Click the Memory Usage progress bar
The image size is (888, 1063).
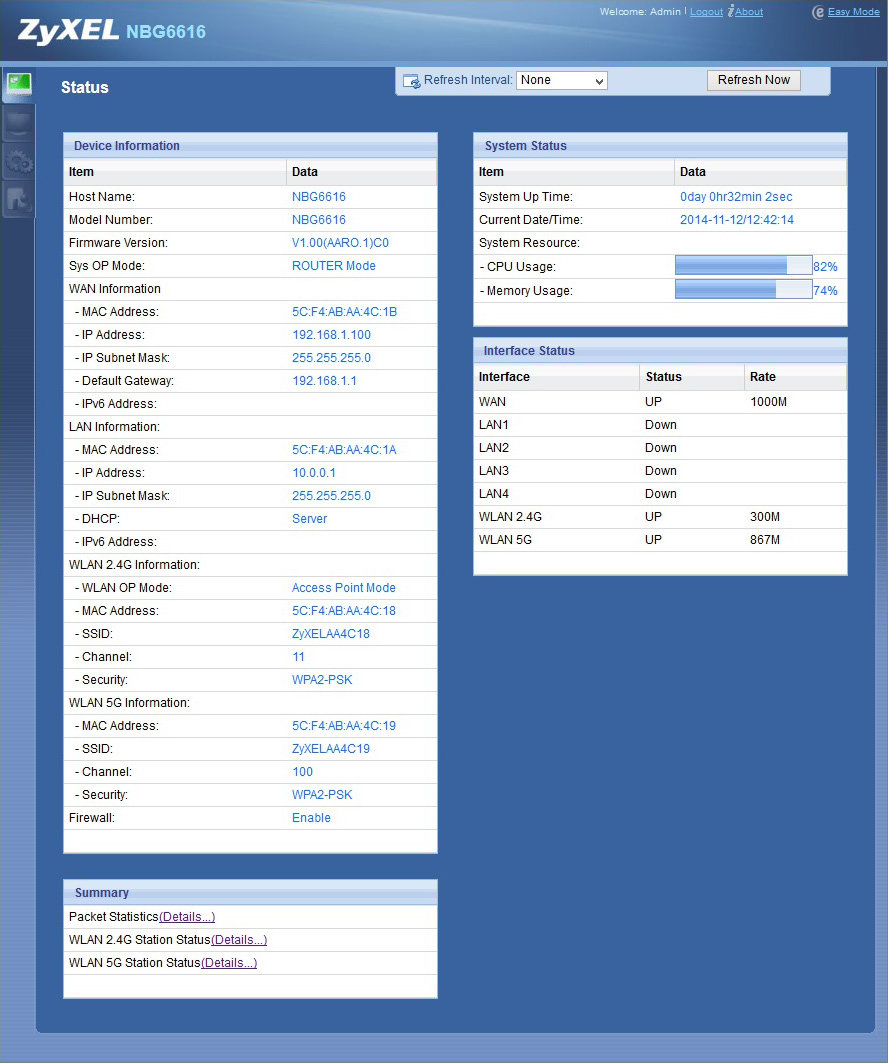point(744,289)
